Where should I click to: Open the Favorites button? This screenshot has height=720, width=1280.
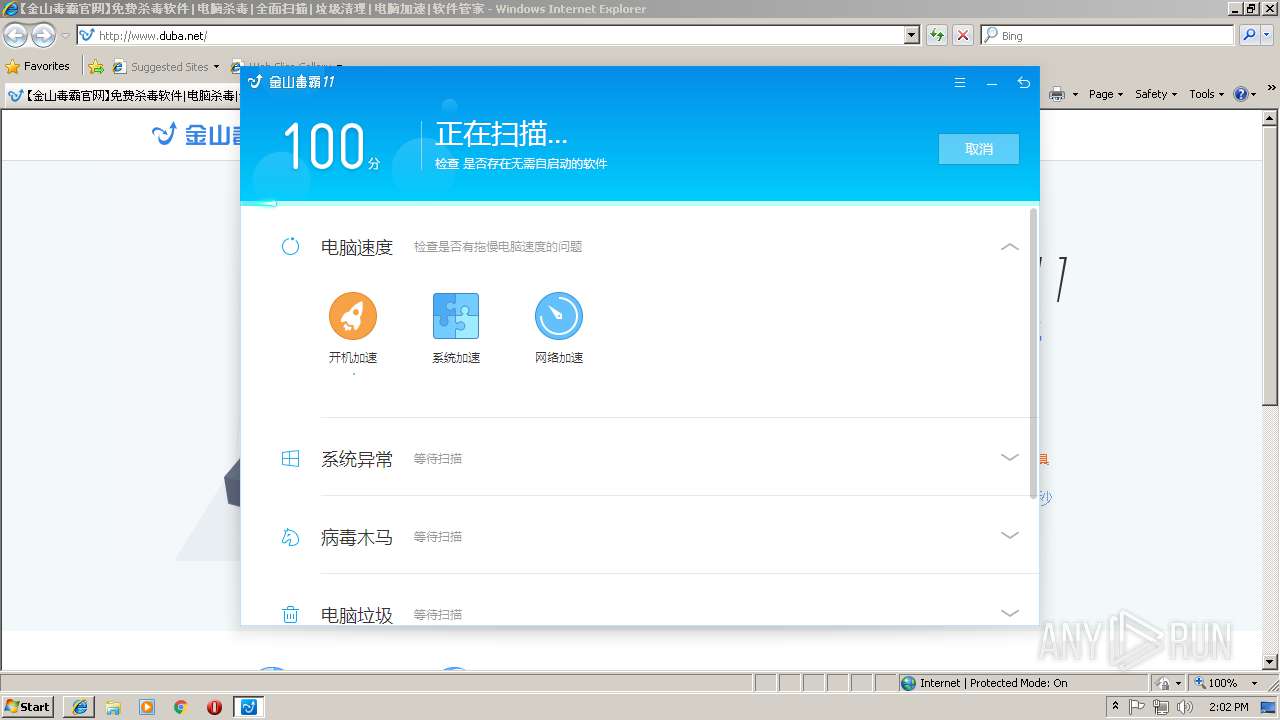(38, 66)
